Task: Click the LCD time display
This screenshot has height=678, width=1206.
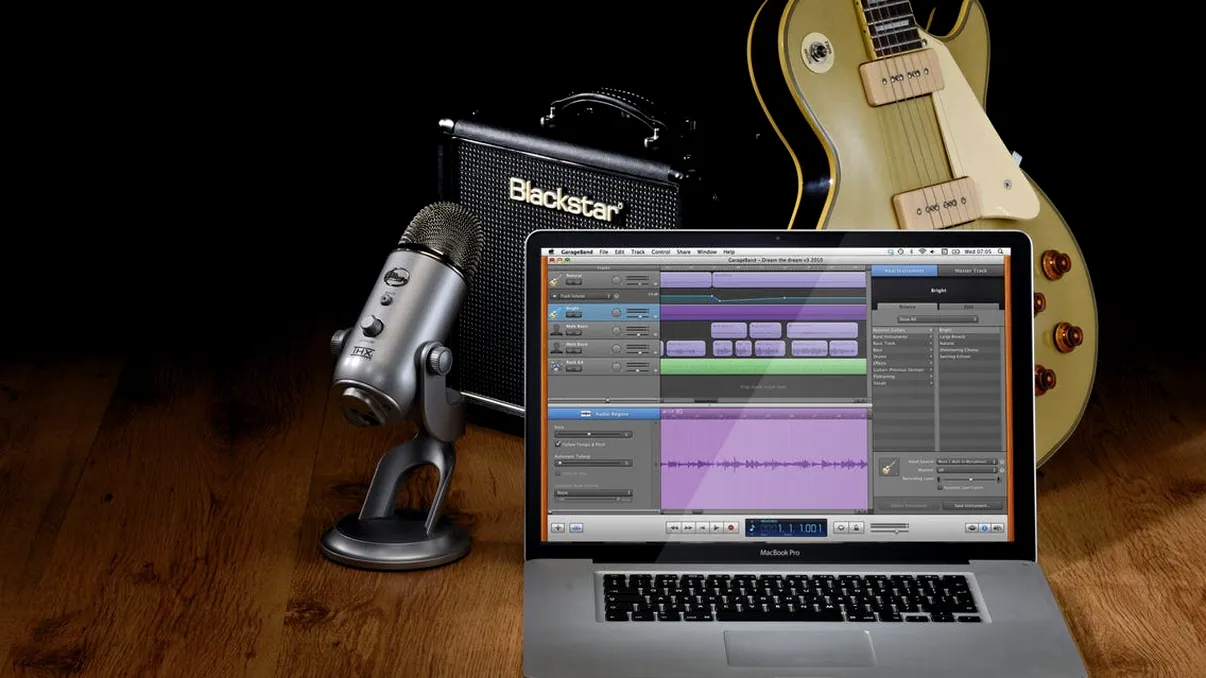Action: [x=786, y=528]
